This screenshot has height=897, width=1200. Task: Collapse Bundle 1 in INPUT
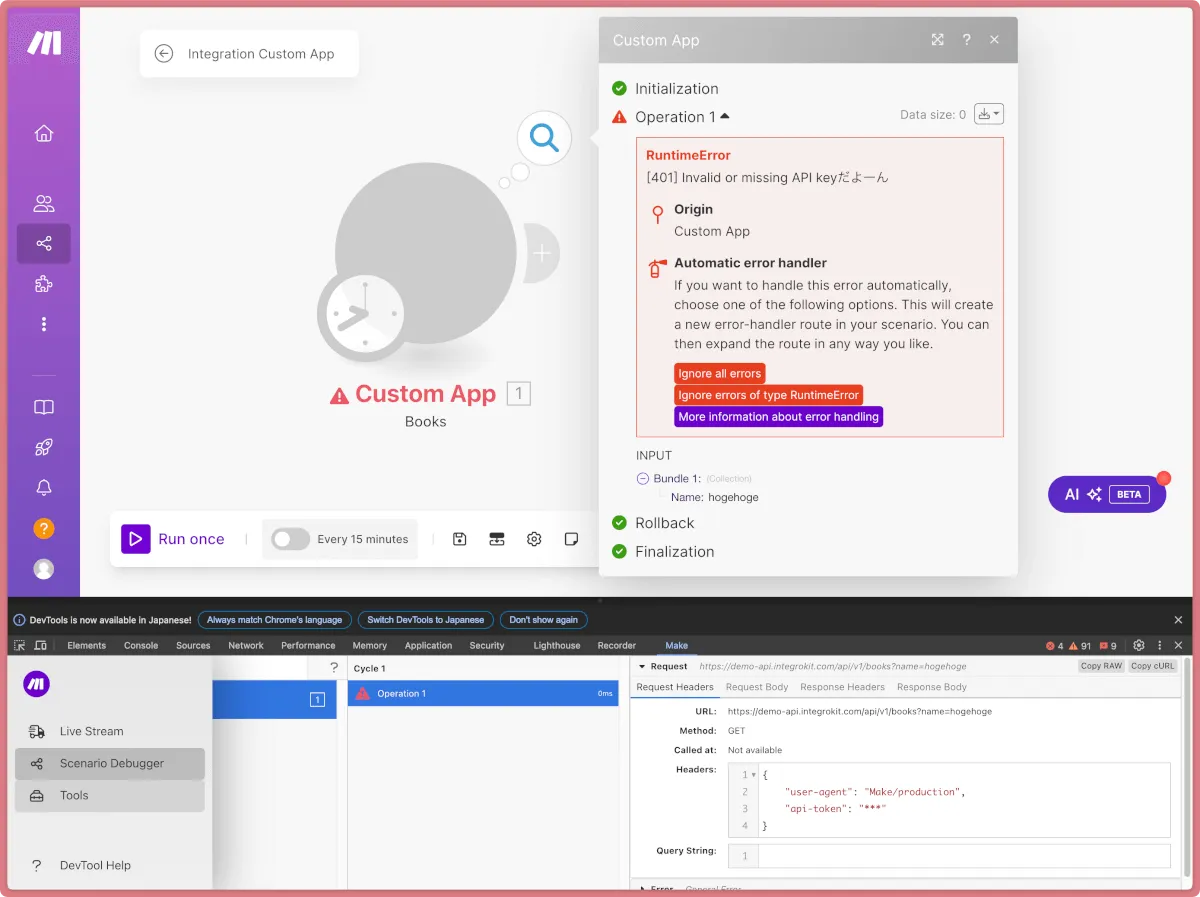coord(643,479)
